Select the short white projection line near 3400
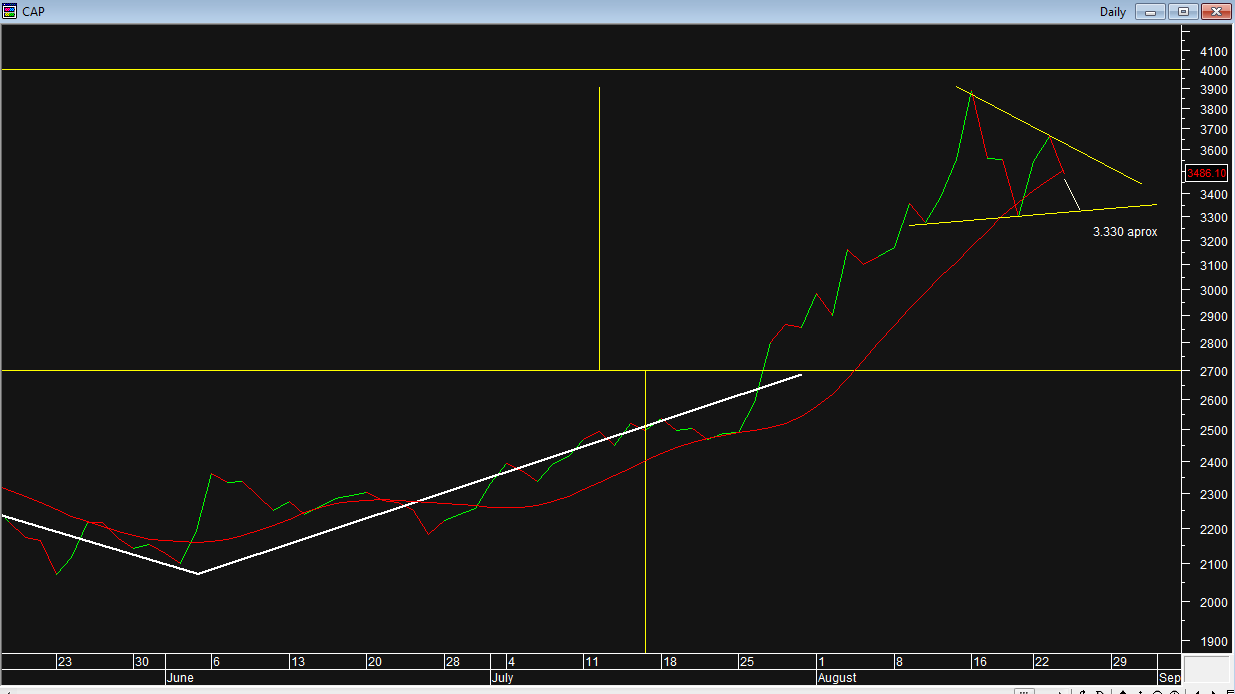This screenshot has height=694, width=1235. tap(1072, 195)
